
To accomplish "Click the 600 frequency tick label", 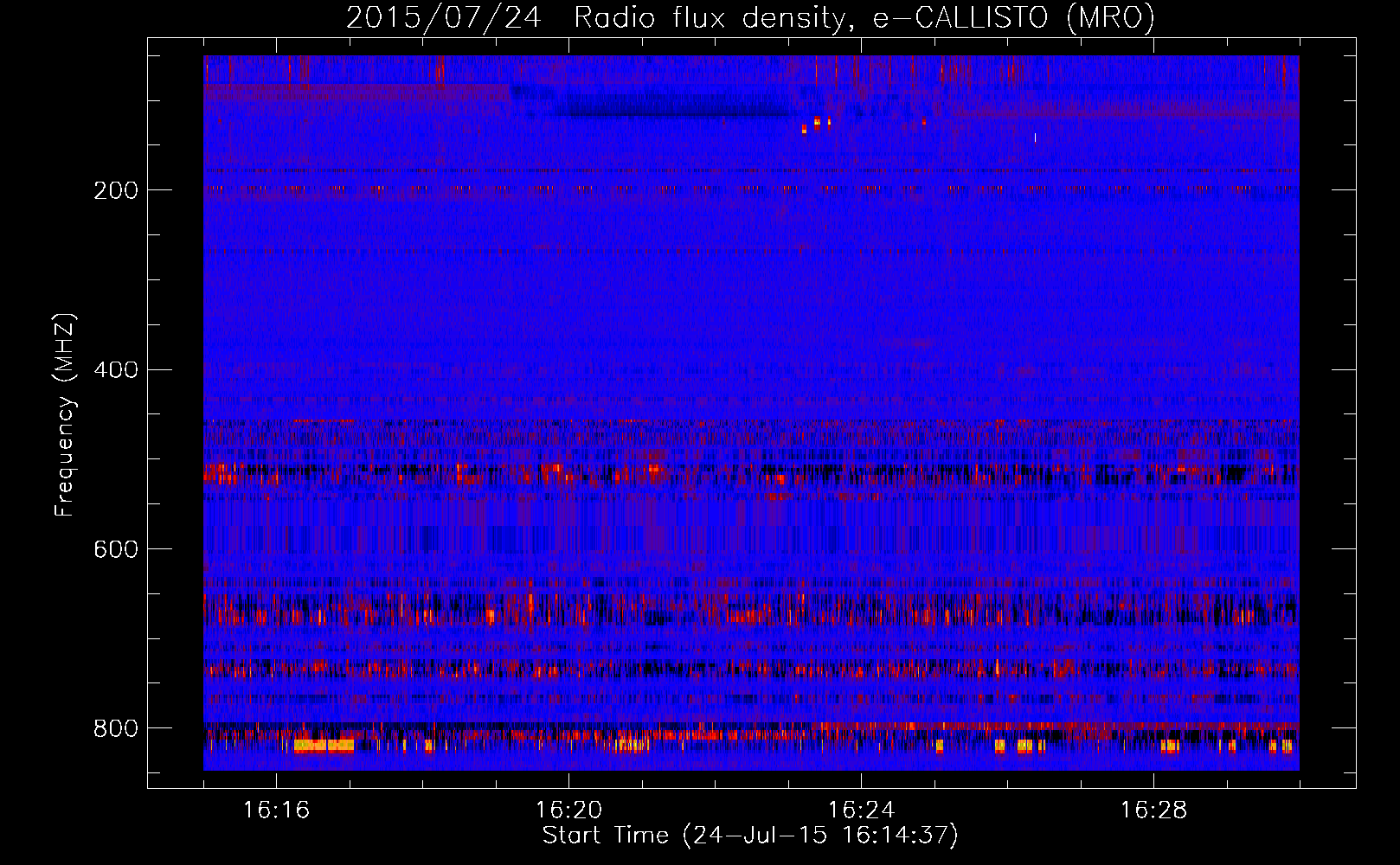I will point(116,550).
